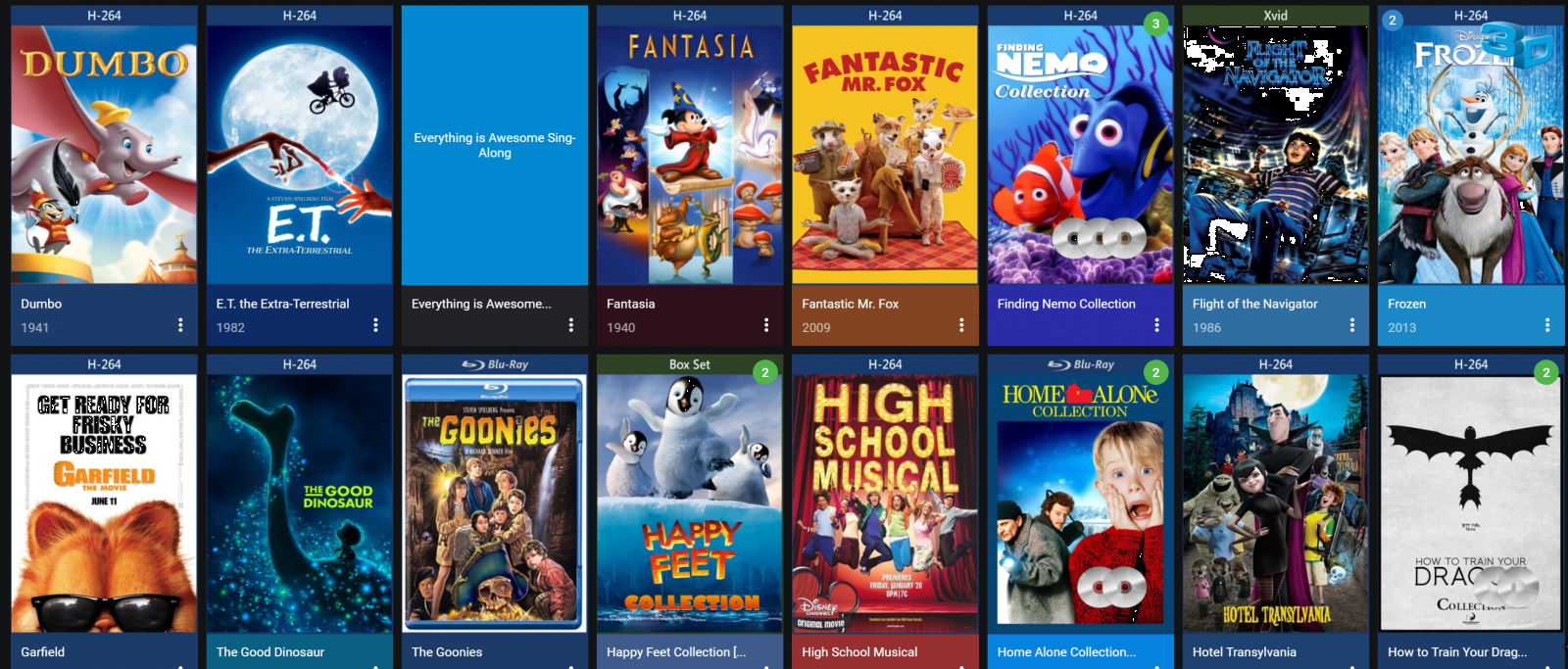Open The Good Dinosaur title link
Viewport: 1568px width, 669px height.
pyautogui.click(x=270, y=652)
